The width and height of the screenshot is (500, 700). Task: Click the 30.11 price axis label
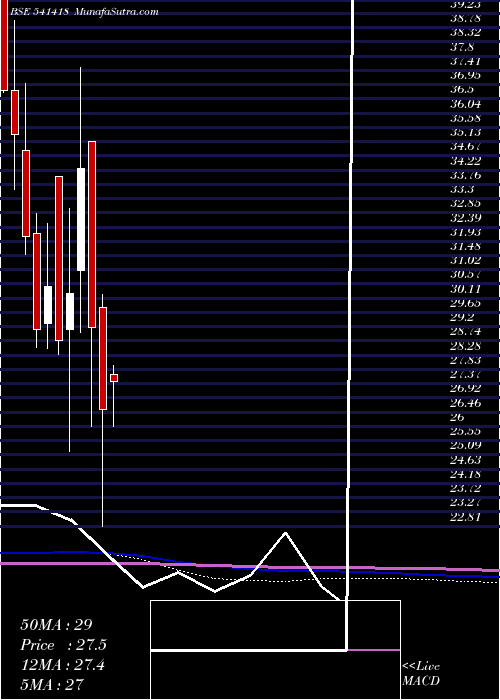coord(466,289)
